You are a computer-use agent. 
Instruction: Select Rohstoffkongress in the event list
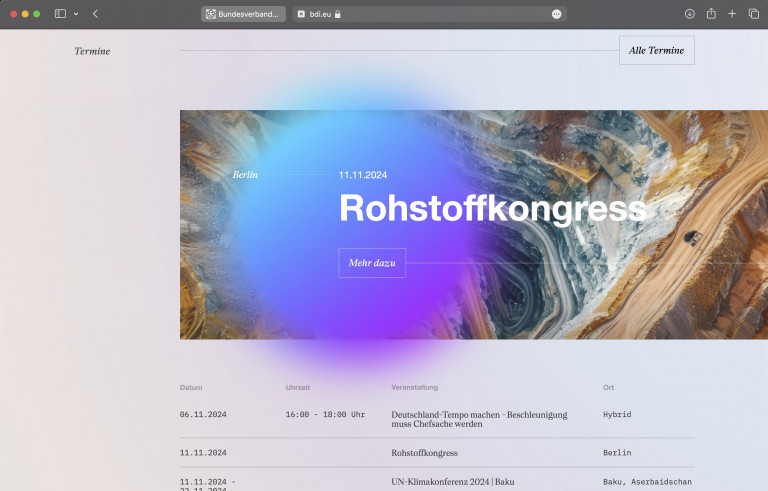pyautogui.click(x=424, y=453)
